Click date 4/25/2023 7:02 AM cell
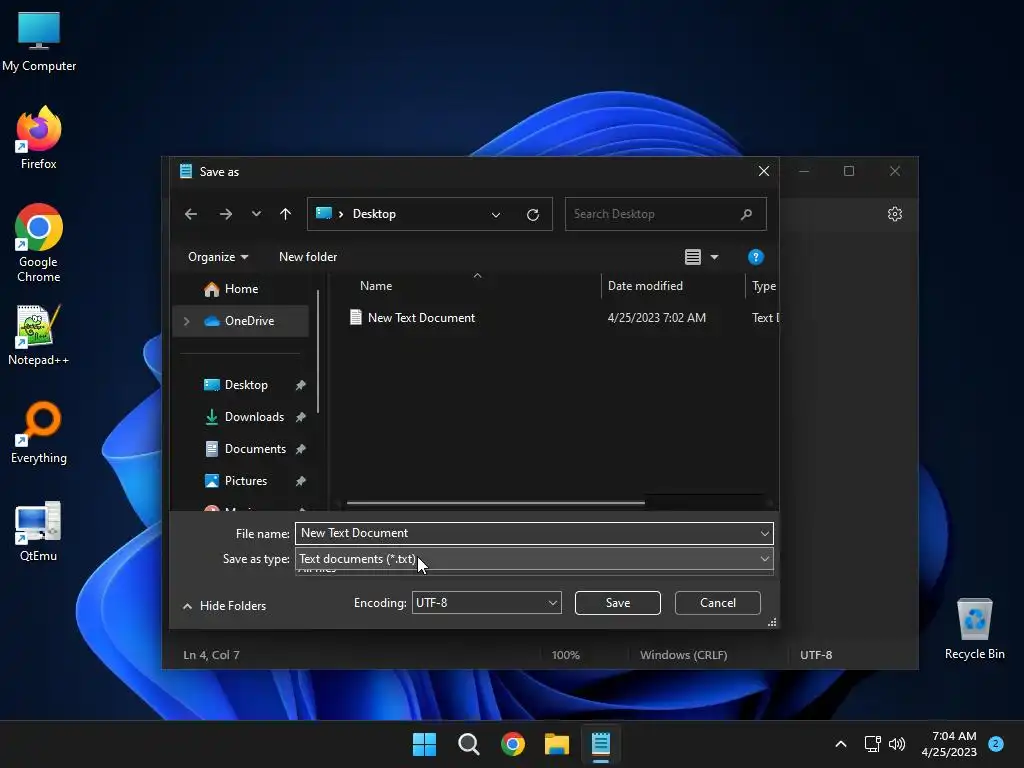This screenshot has width=1024, height=768. tap(656, 317)
